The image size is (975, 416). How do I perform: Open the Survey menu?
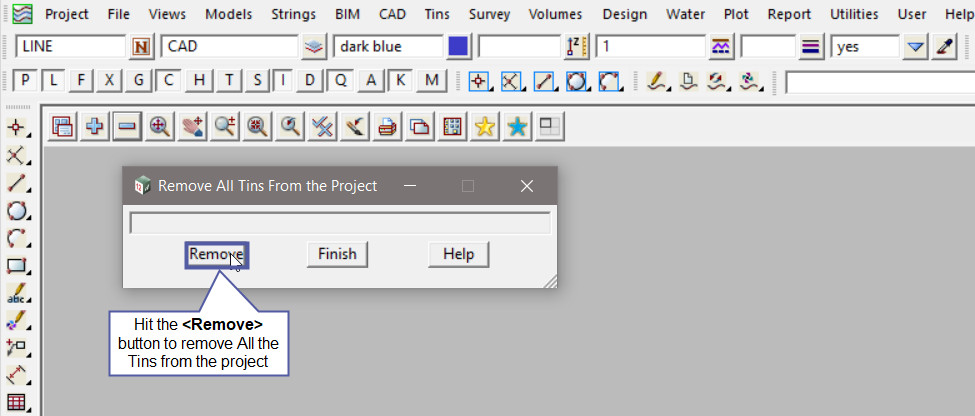click(x=488, y=14)
